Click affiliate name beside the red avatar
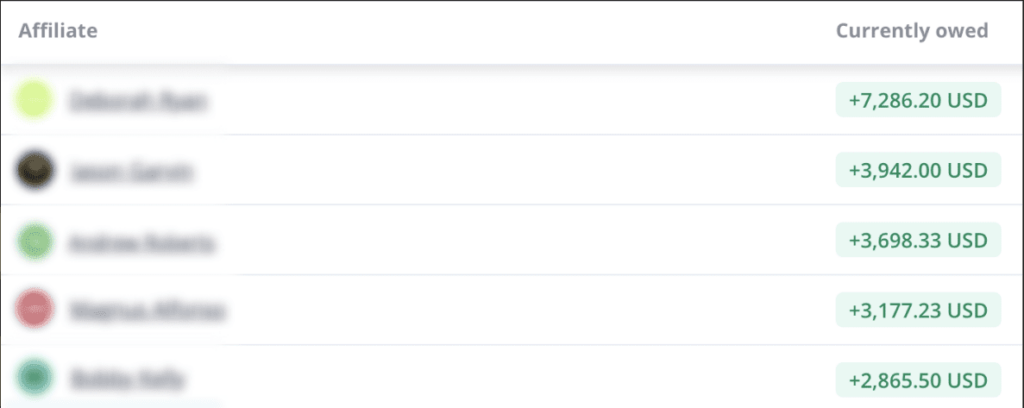The height and width of the screenshot is (408, 1024). (x=147, y=310)
